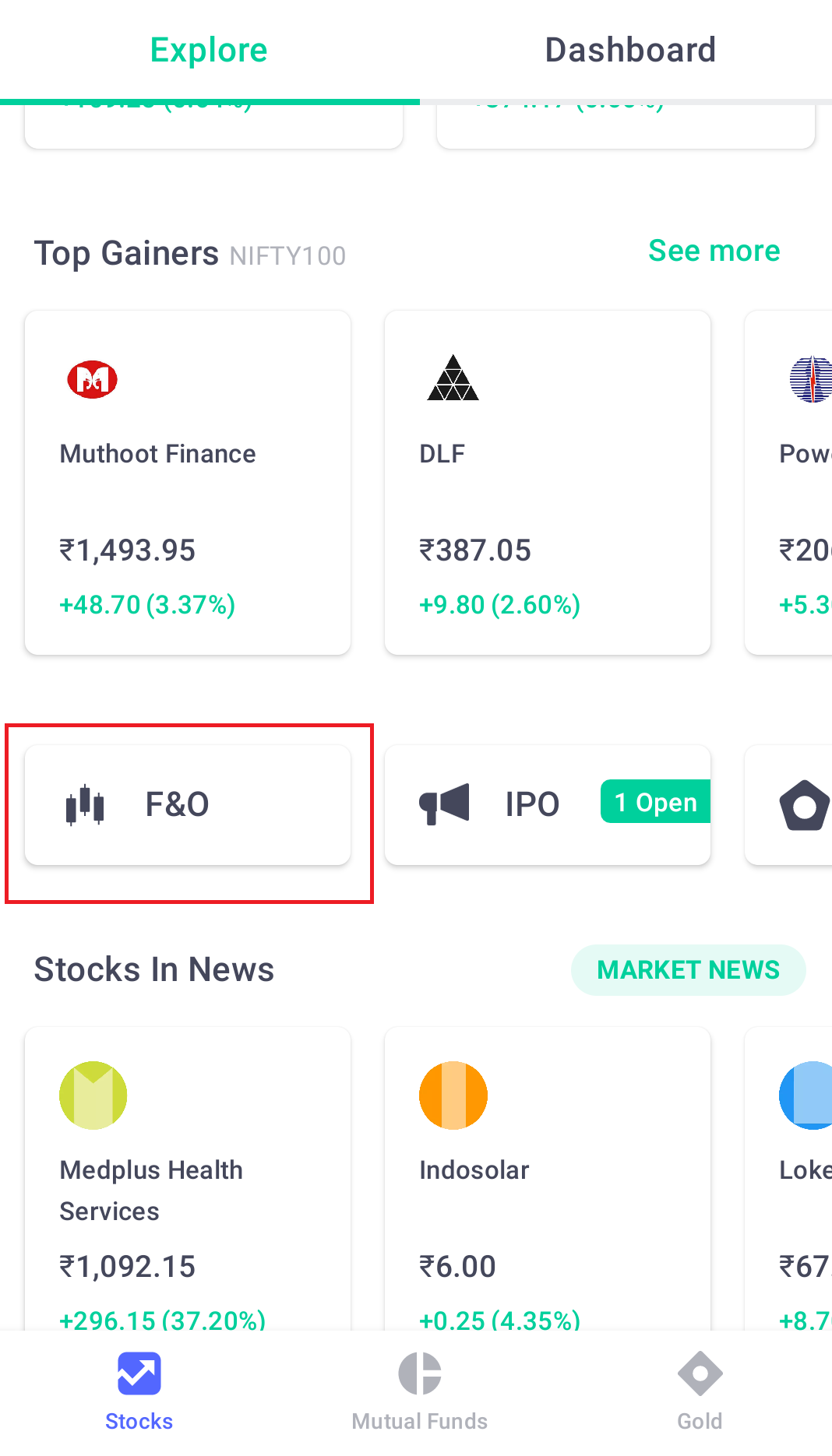Open the F&O card
This screenshot has height=1456, width=832.
coord(188,805)
